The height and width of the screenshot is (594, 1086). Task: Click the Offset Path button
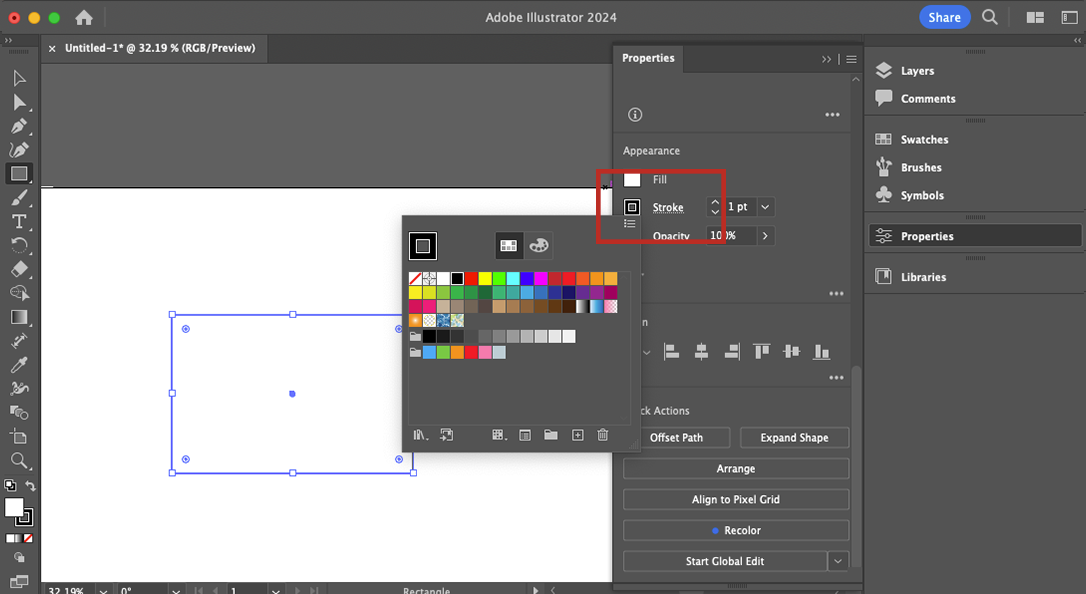677,438
